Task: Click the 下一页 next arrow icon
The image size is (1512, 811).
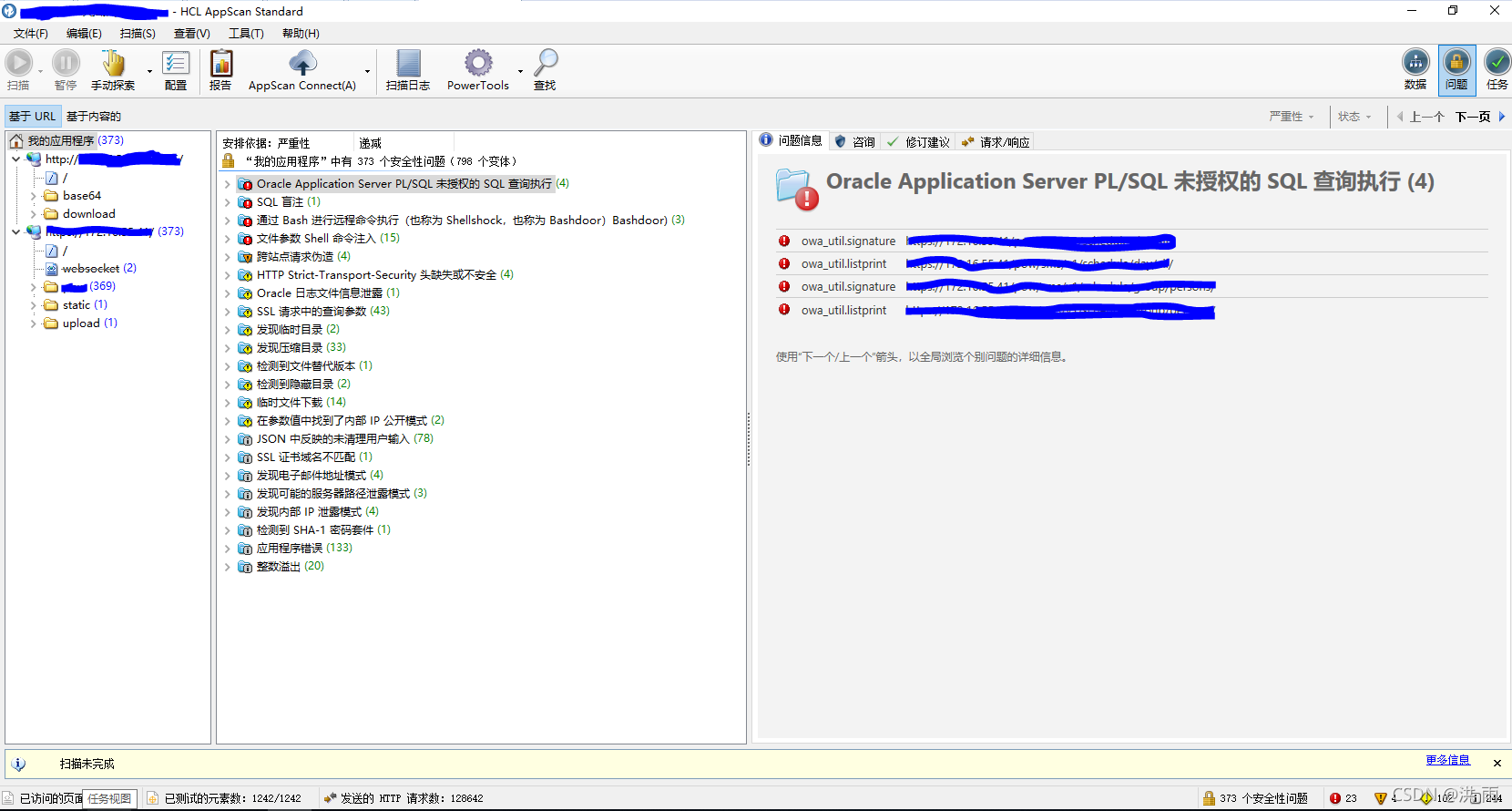Action: [x=1502, y=116]
